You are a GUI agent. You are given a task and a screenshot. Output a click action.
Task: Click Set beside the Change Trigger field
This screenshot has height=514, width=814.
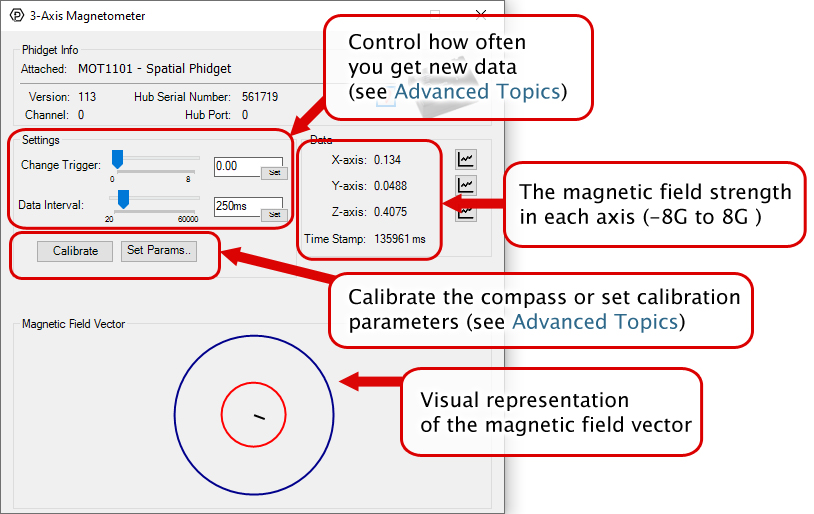coord(275,172)
